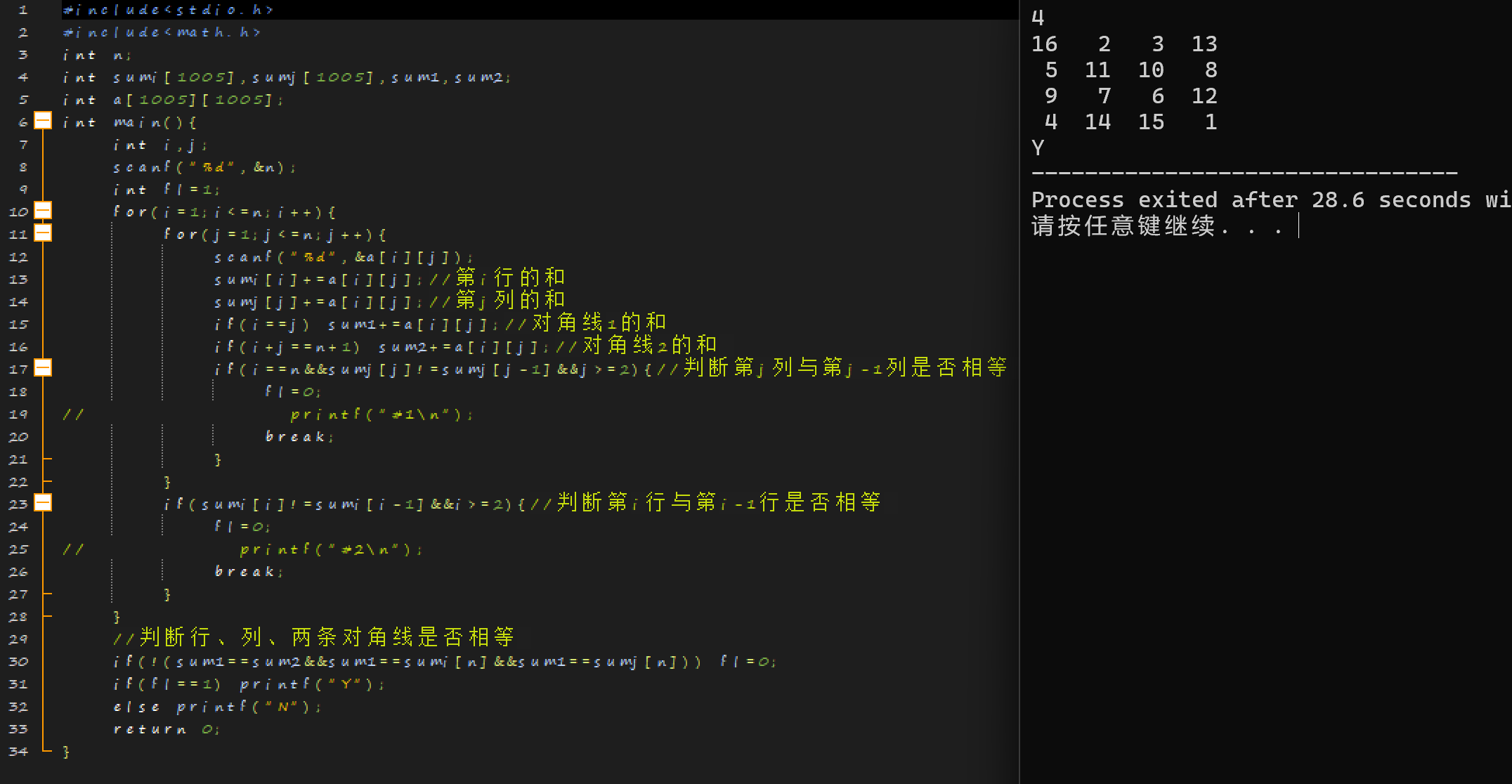Place cursor on the #include<math.h> line
This screenshot has width=1512, height=784.
[x=162, y=32]
